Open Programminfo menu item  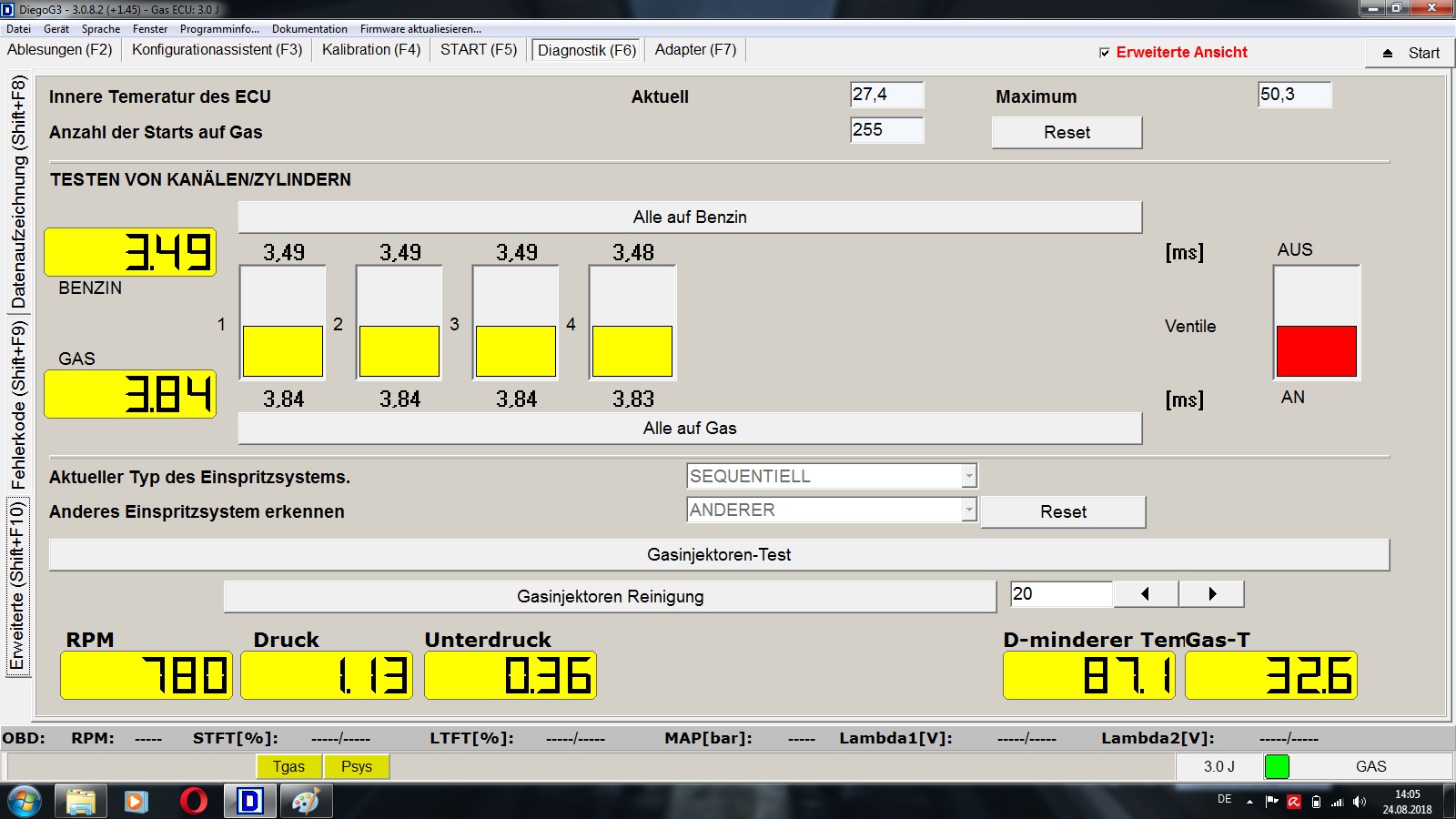(219, 29)
